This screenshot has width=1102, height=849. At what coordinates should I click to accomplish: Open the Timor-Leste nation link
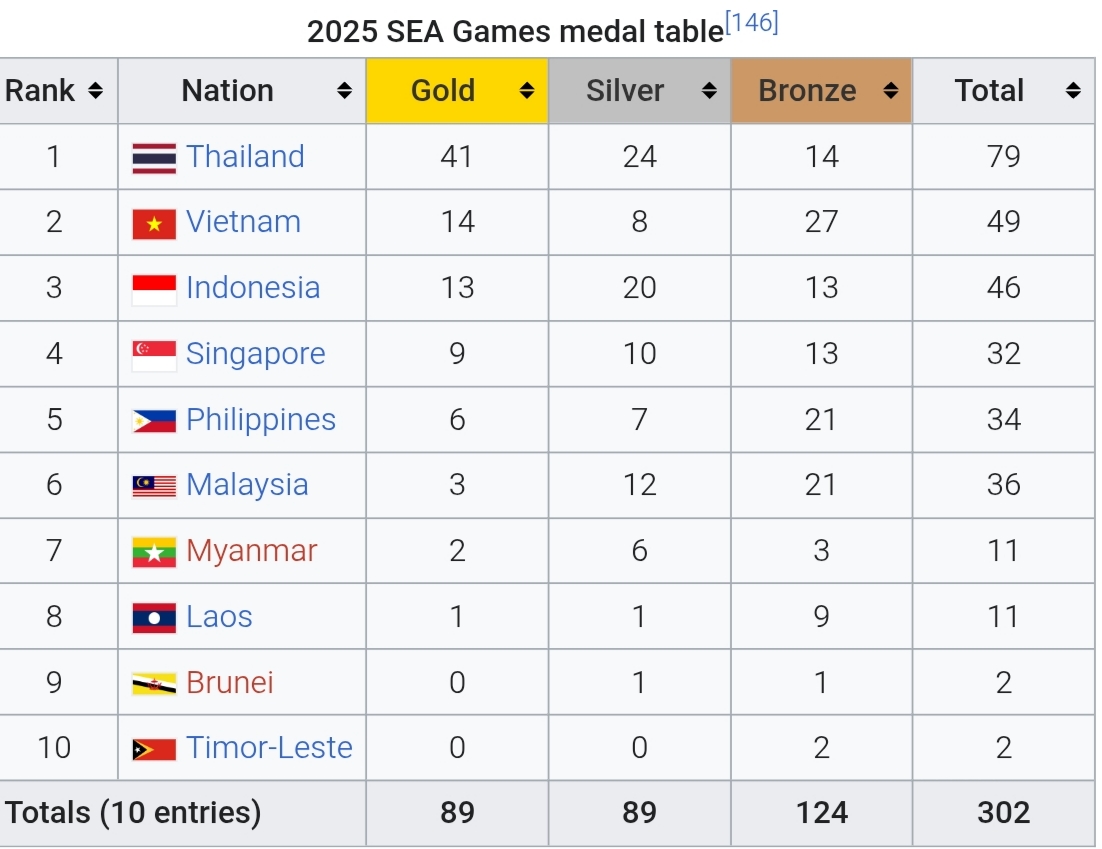(x=269, y=748)
